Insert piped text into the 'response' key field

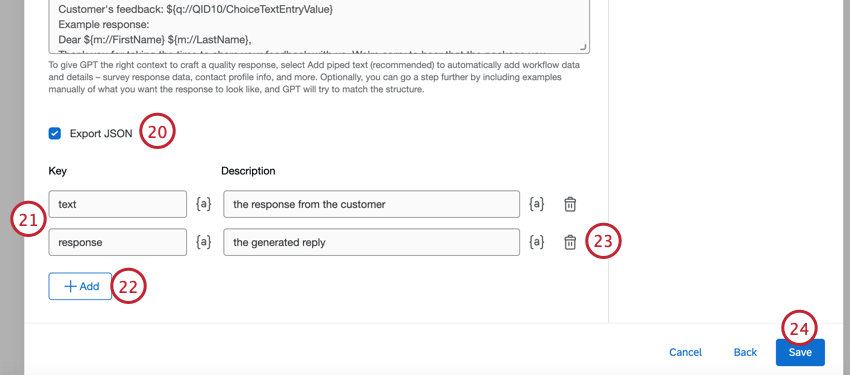(203, 242)
